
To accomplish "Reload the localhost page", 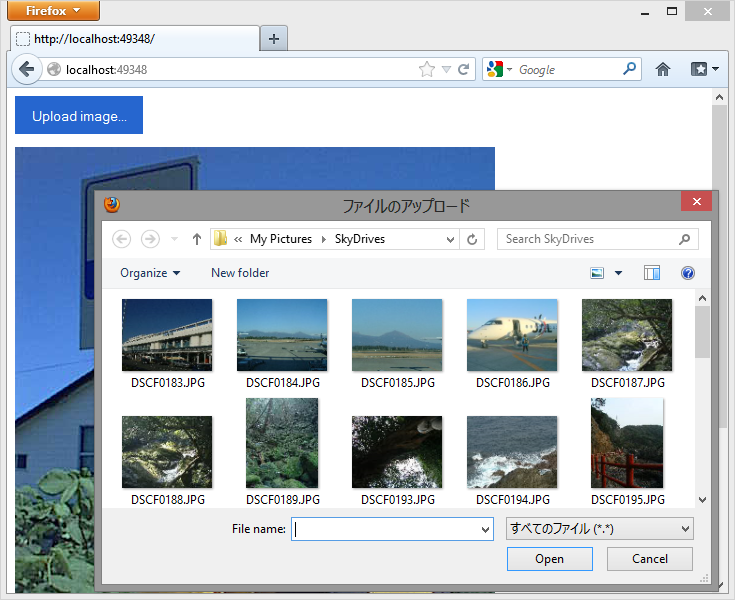I will pyautogui.click(x=464, y=69).
